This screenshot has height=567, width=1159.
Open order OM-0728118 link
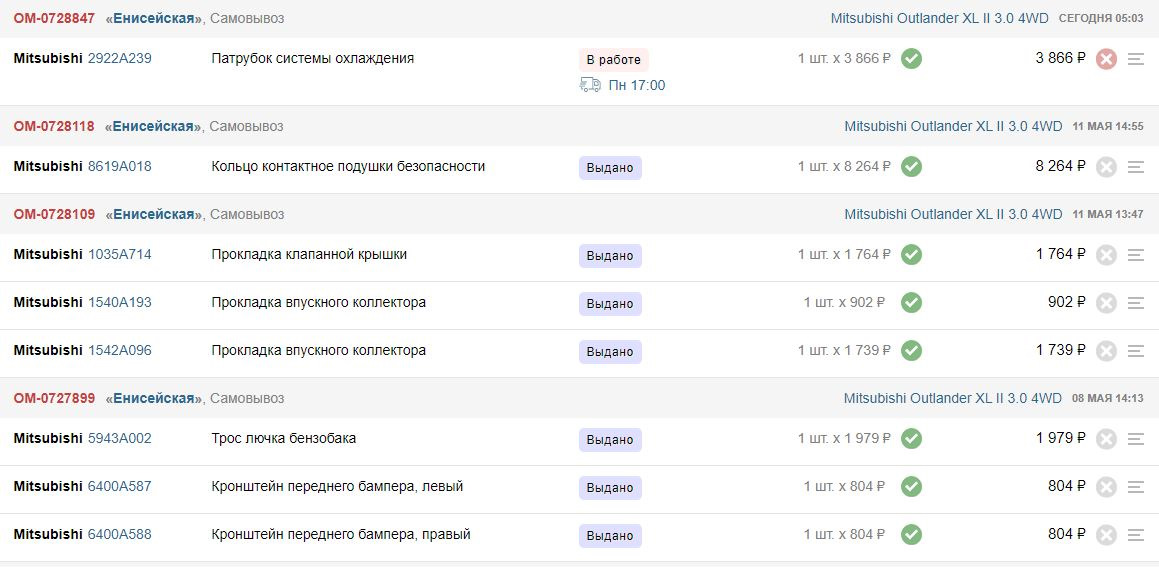[x=54, y=126]
